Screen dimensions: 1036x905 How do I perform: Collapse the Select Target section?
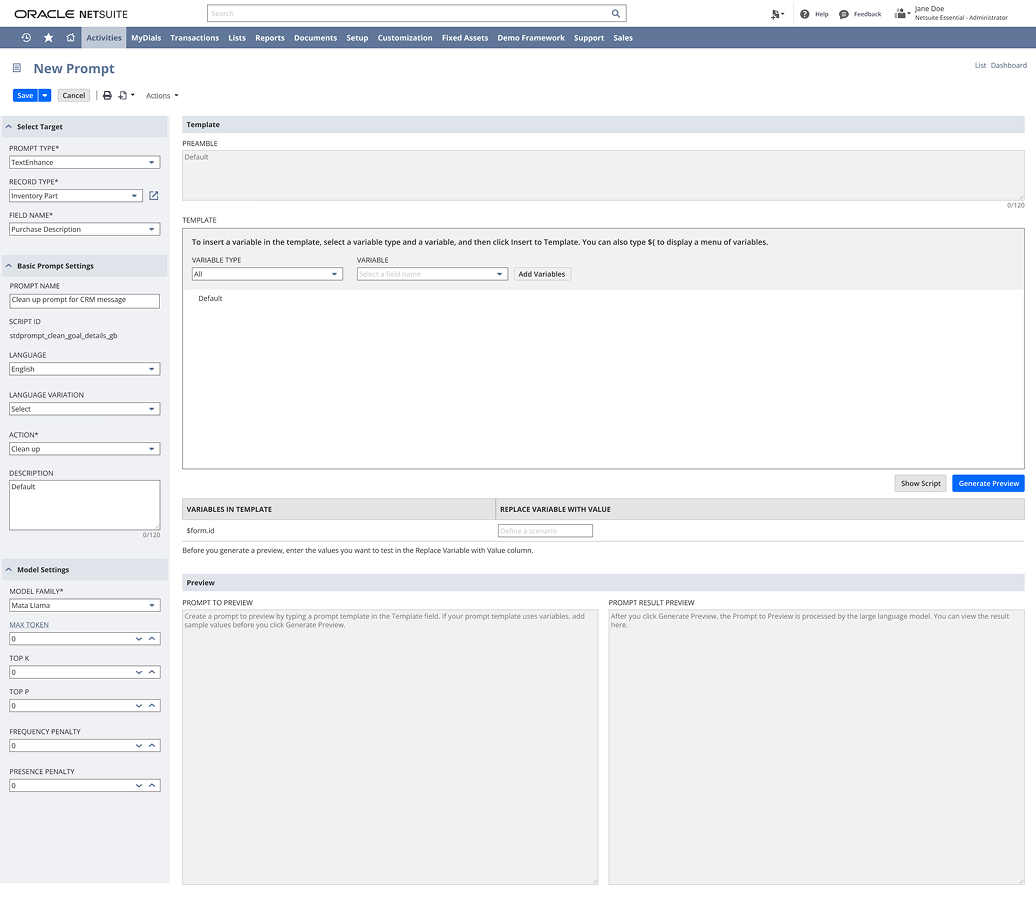pos(9,126)
